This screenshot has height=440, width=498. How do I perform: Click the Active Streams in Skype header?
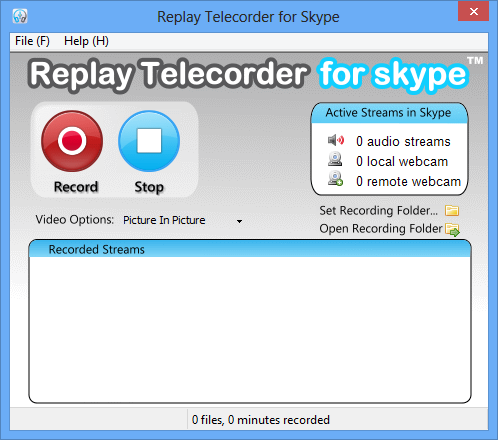[389, 113]
